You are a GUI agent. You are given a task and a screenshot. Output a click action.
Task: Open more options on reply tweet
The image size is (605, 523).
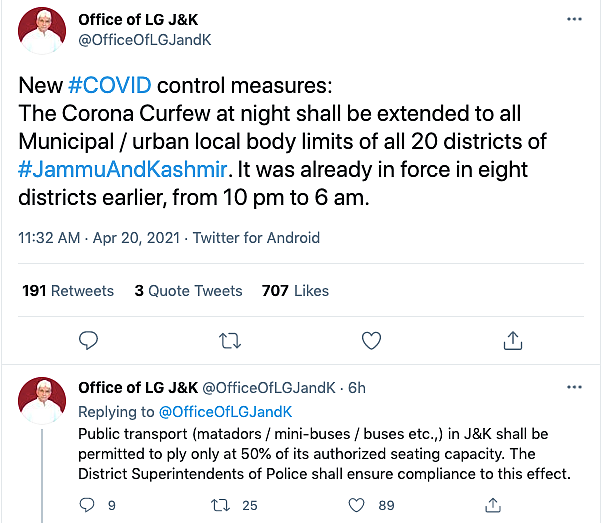click(573, 387)
